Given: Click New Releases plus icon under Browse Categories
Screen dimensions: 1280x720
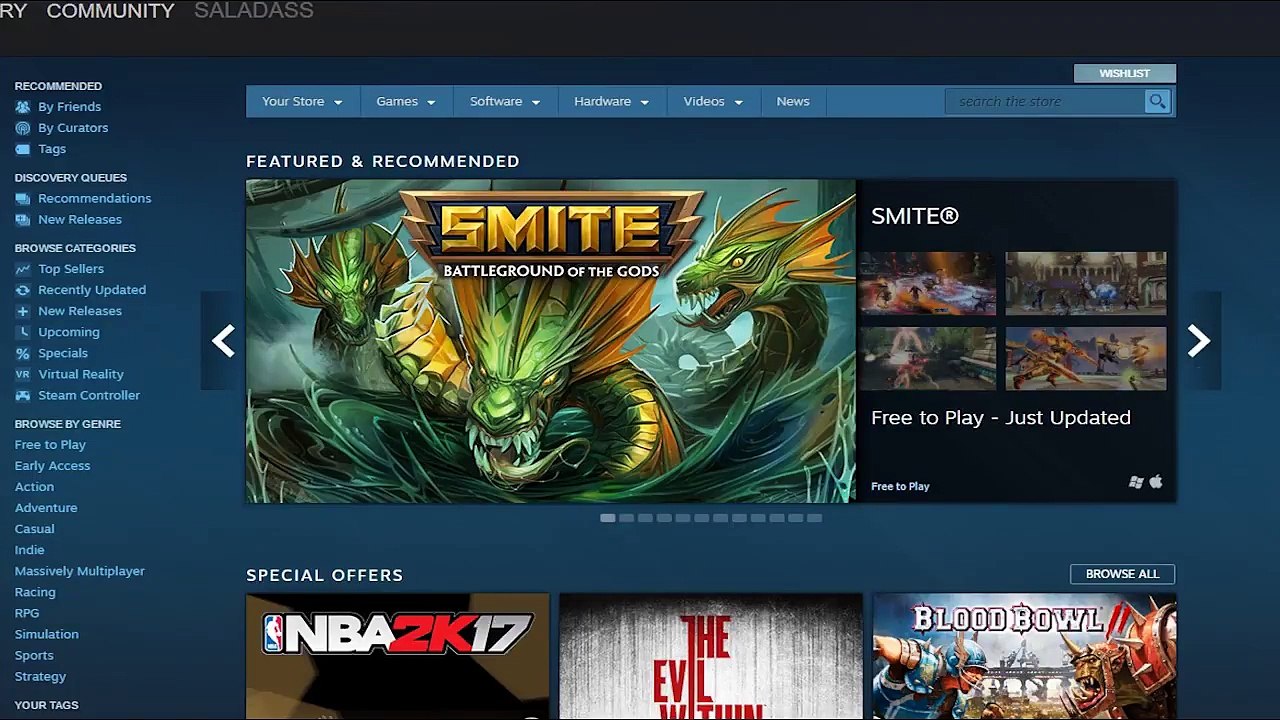Looking at the screenshot, I should click(22, 311).
